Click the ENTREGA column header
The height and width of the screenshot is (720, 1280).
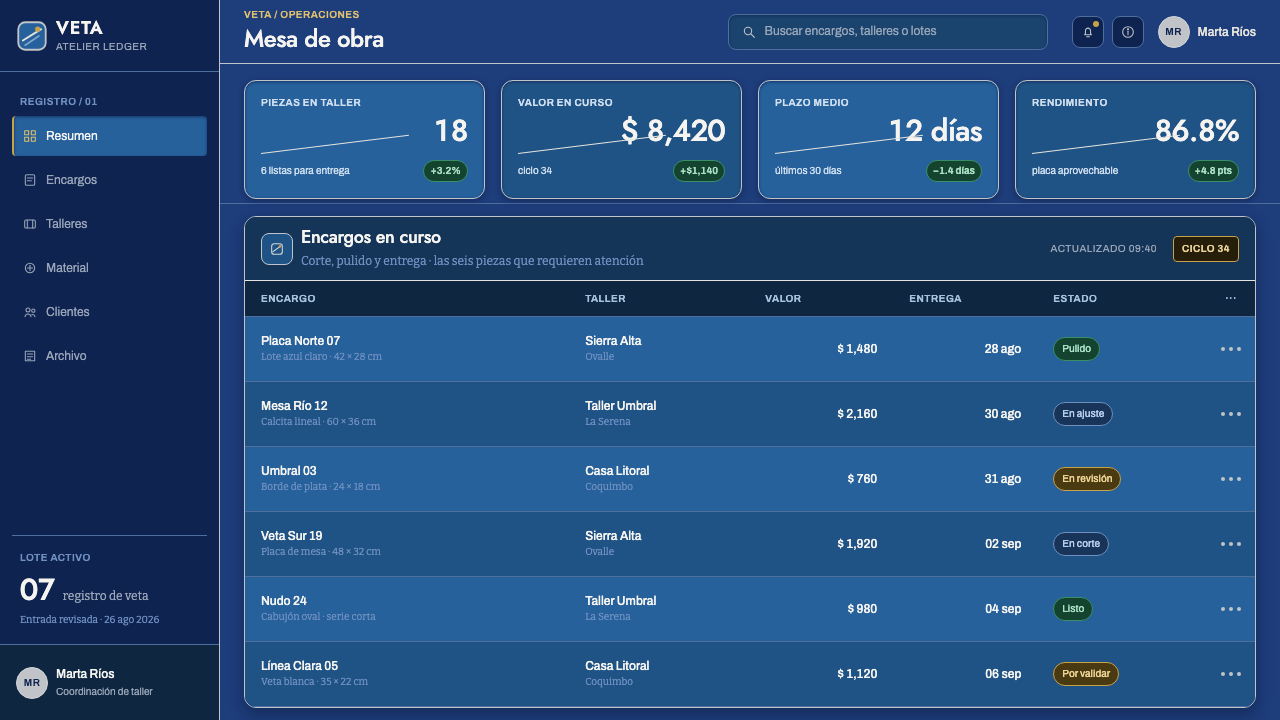click(935, 298)
